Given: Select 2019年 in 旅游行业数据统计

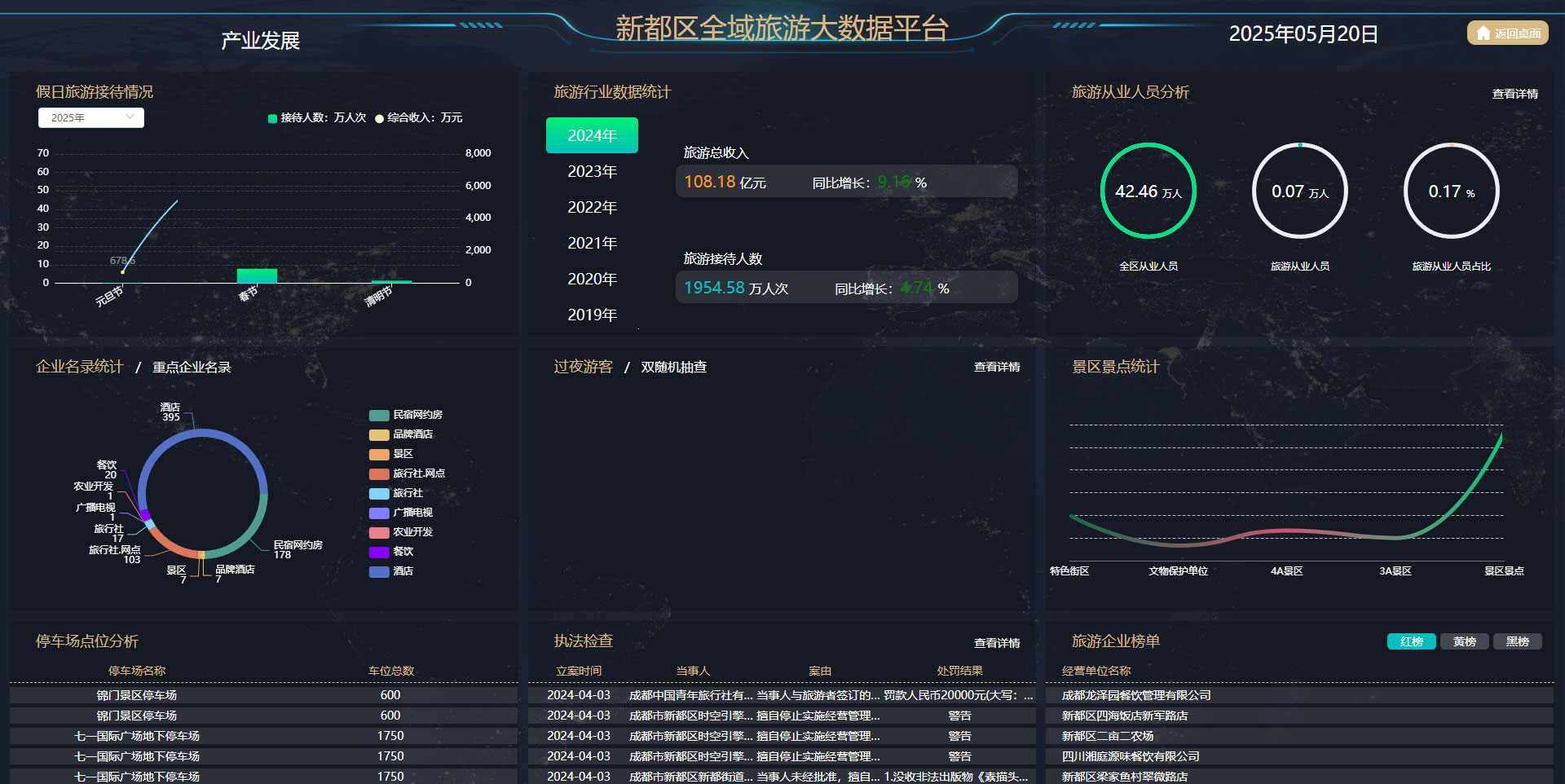Looking at the screenshot, I should click(592, 315).
